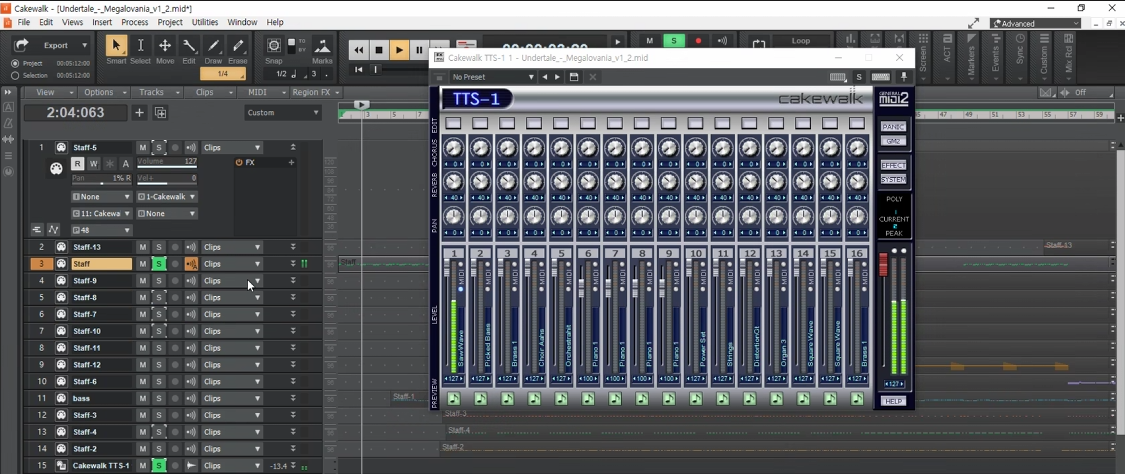The width and height of the screenshot is (1125, 474).
Task: Toggle the Snap to grid icon
Action: click(273, 46)
